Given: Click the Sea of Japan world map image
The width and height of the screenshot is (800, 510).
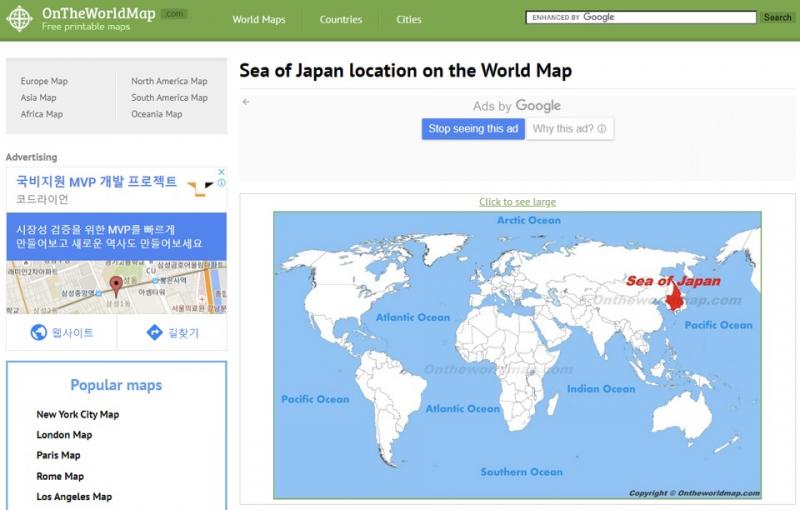Looking at the screenshot, I should tap(517, 355).
